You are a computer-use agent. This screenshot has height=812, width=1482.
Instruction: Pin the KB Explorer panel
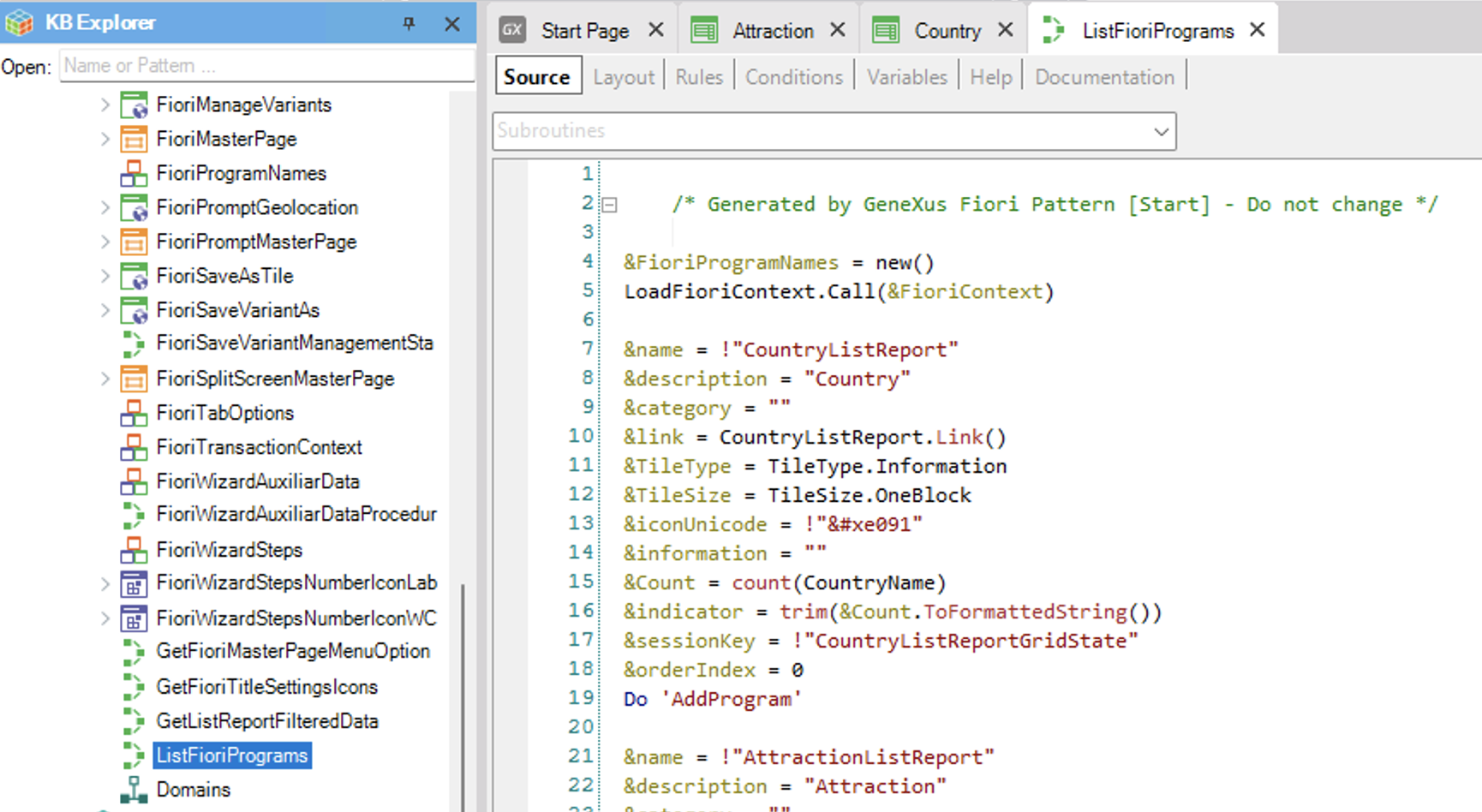coord(409,24)
